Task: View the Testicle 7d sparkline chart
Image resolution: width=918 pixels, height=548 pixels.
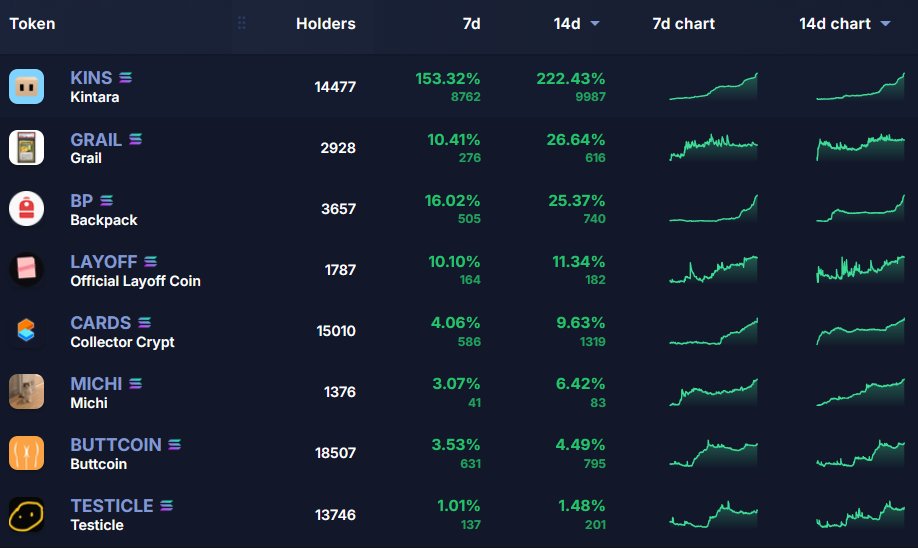Action: click(713, 514)
